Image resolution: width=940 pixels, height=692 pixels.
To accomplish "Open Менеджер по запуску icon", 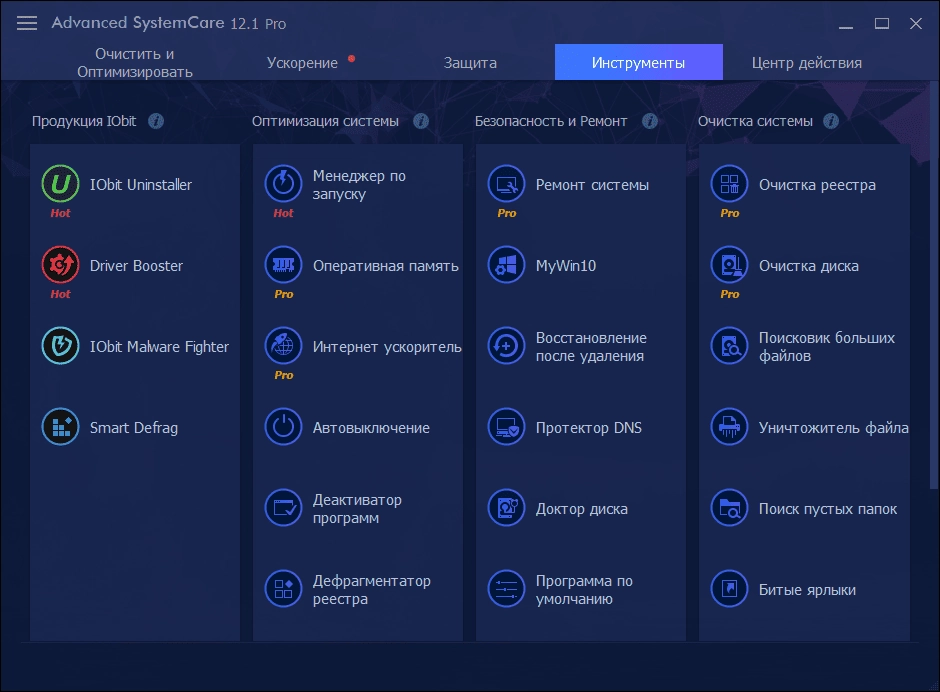I will click(284, 183).
